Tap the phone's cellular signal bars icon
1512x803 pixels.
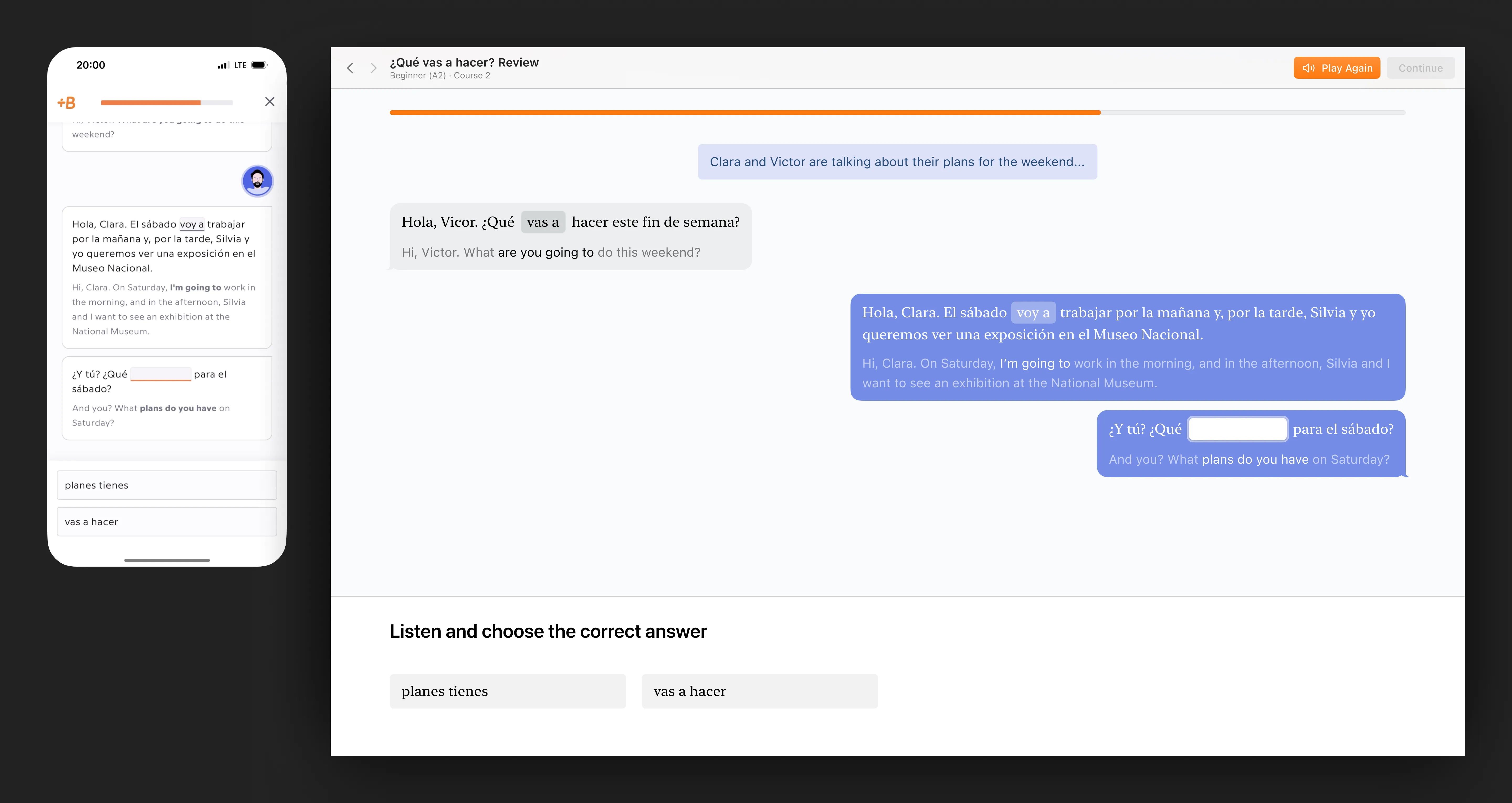click(x=223, y=65)
